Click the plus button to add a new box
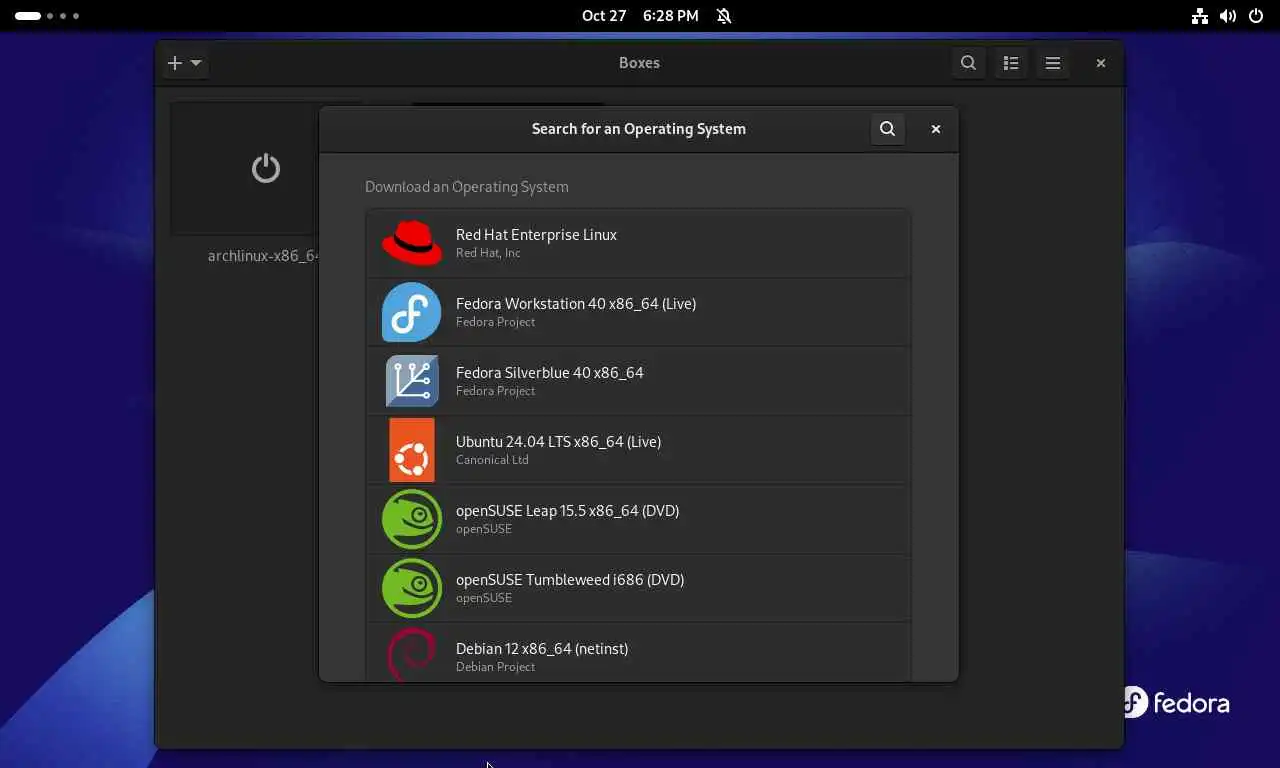The height and width of the screenshot is (768, 1280). [175, 63]
